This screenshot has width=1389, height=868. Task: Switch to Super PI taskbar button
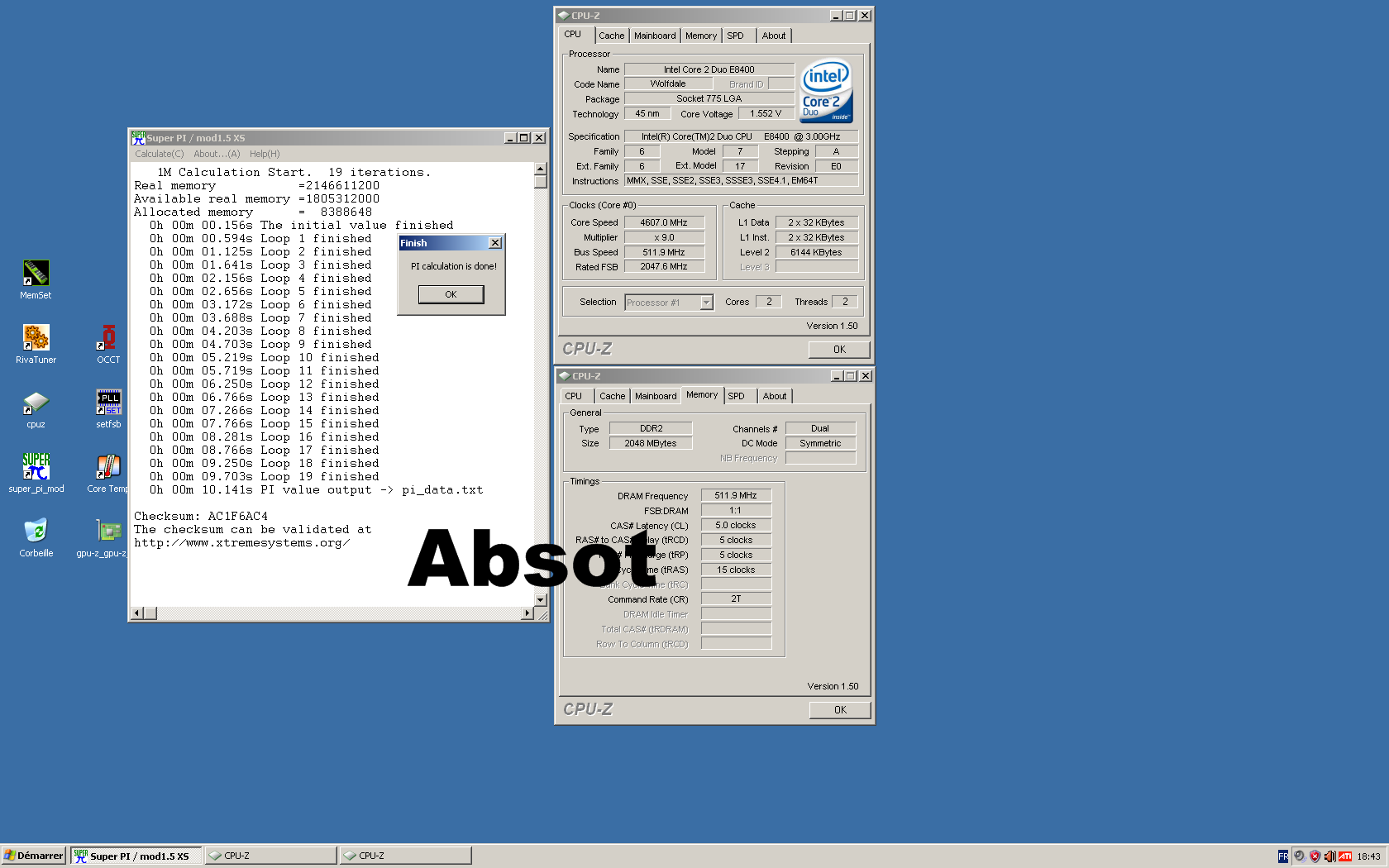tap(136, 856)
